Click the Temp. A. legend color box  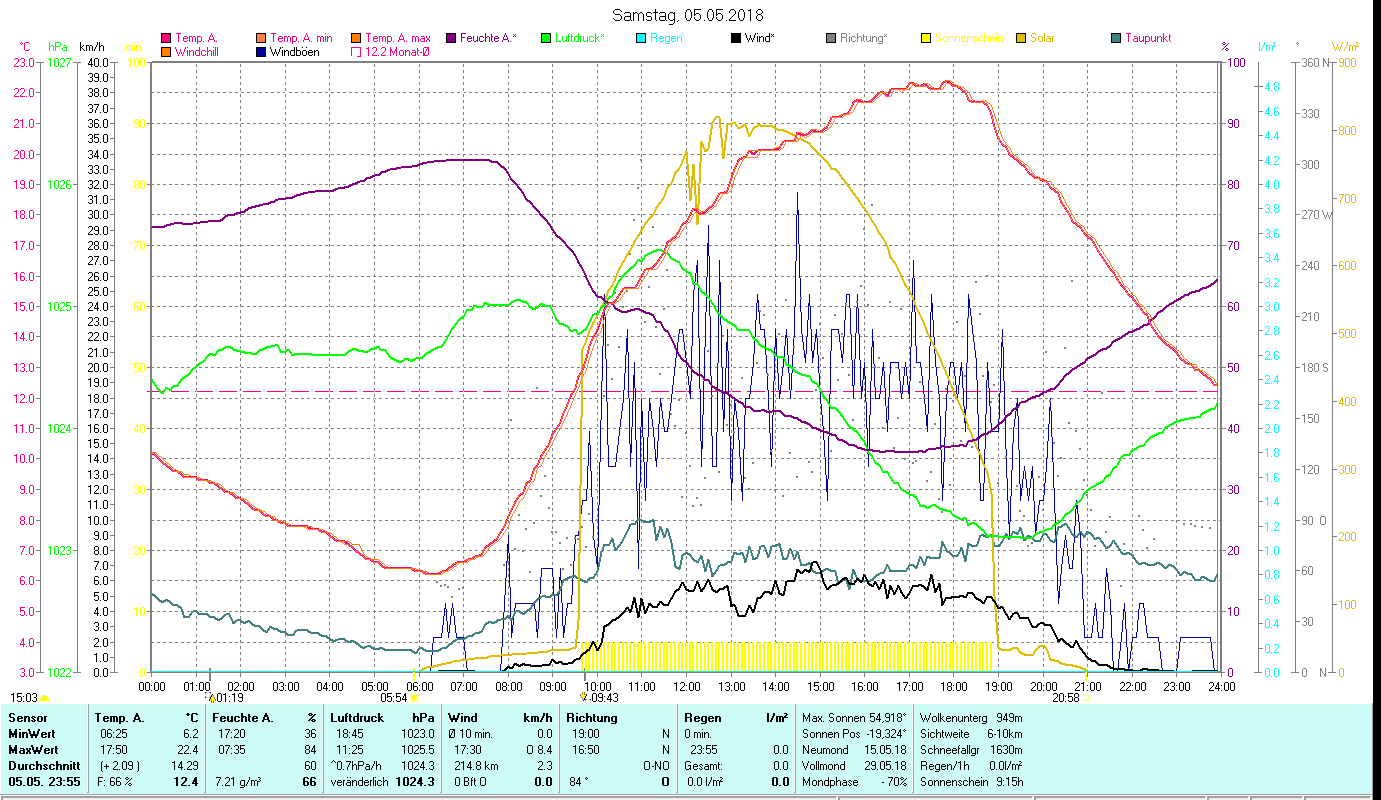tap(166, 38)
